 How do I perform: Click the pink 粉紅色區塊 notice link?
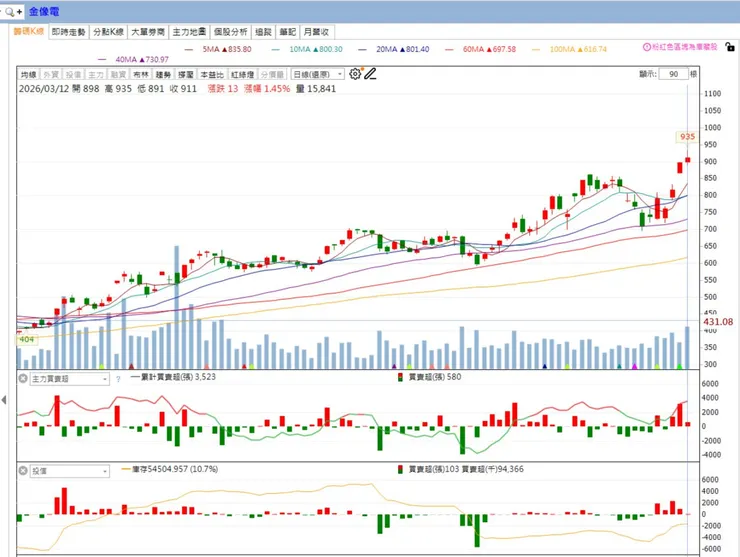click(685, 47)
